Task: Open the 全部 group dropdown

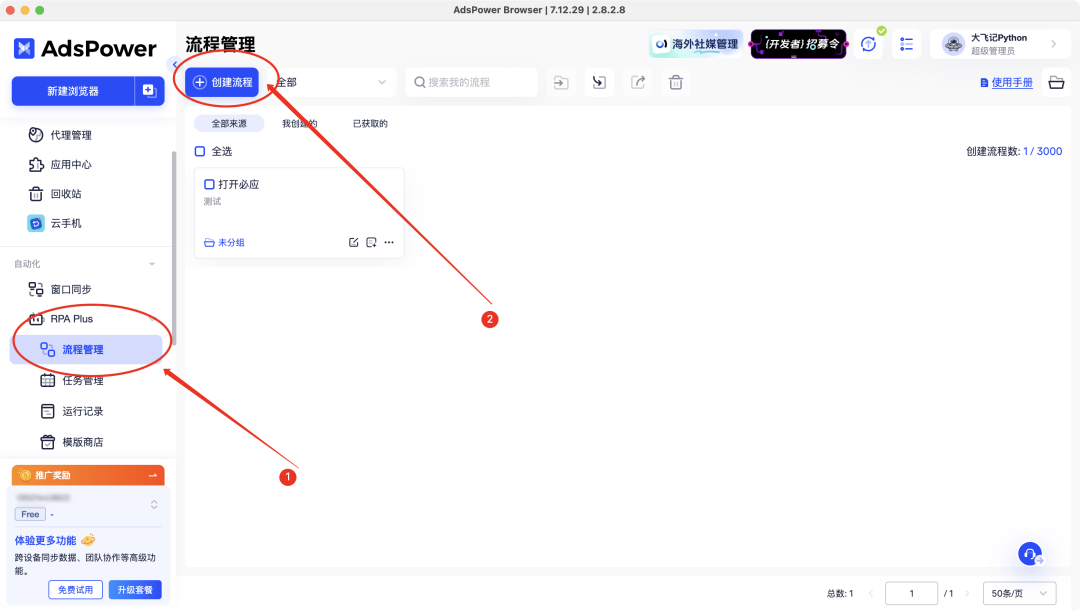Action: (332, 83)
